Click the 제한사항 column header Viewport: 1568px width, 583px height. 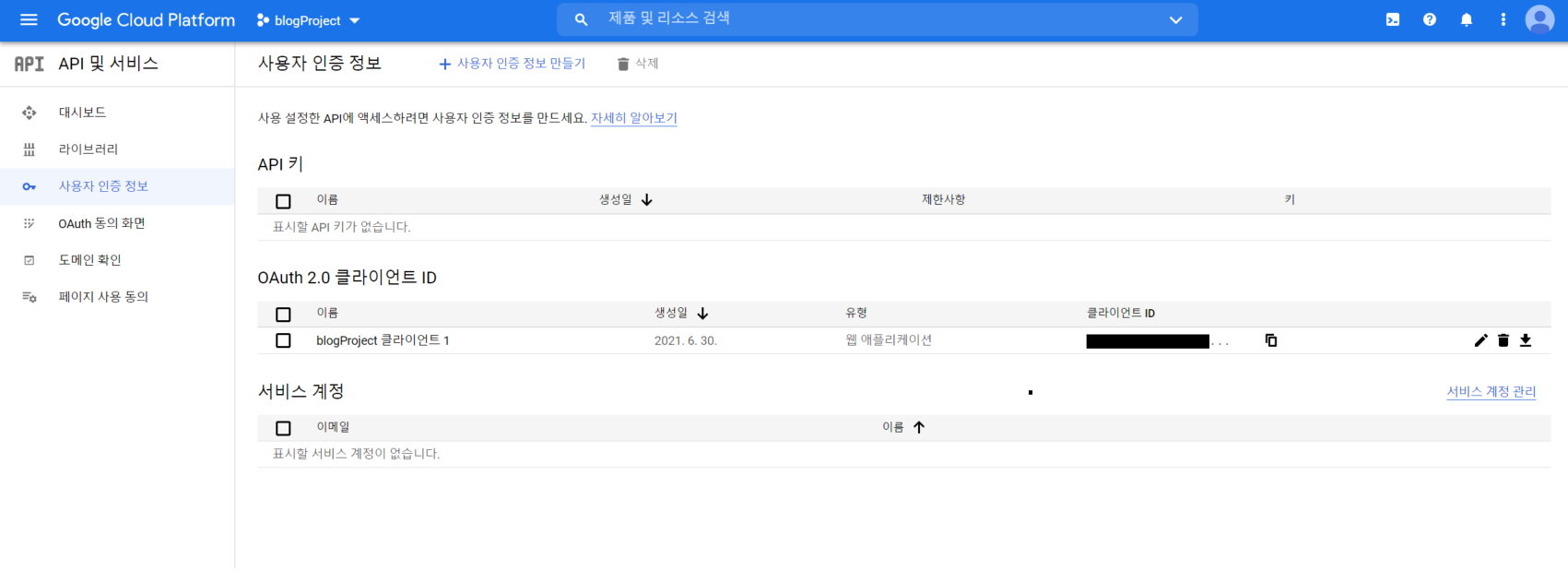[x=943, y=200]
